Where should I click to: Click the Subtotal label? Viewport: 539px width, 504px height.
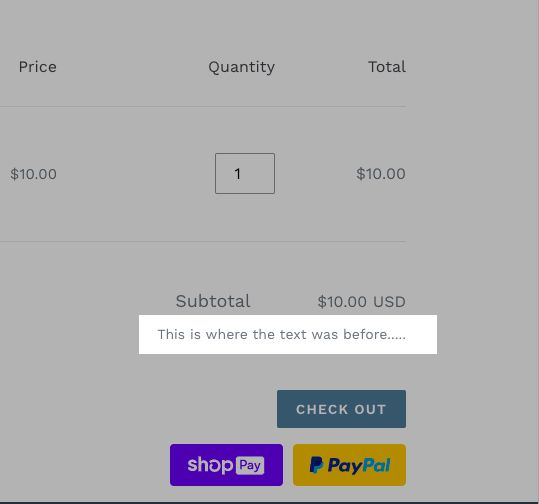(213, 301)
